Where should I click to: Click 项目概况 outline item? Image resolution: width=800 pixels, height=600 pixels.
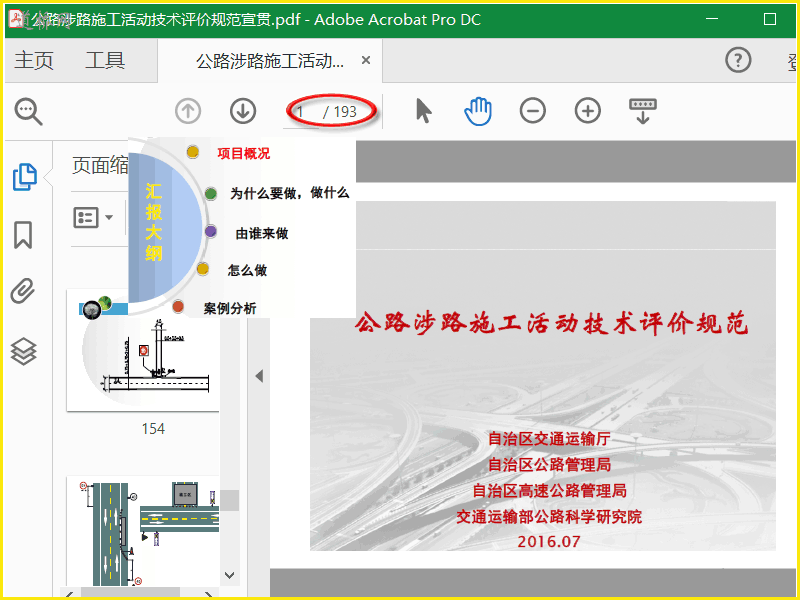point(243,153)
